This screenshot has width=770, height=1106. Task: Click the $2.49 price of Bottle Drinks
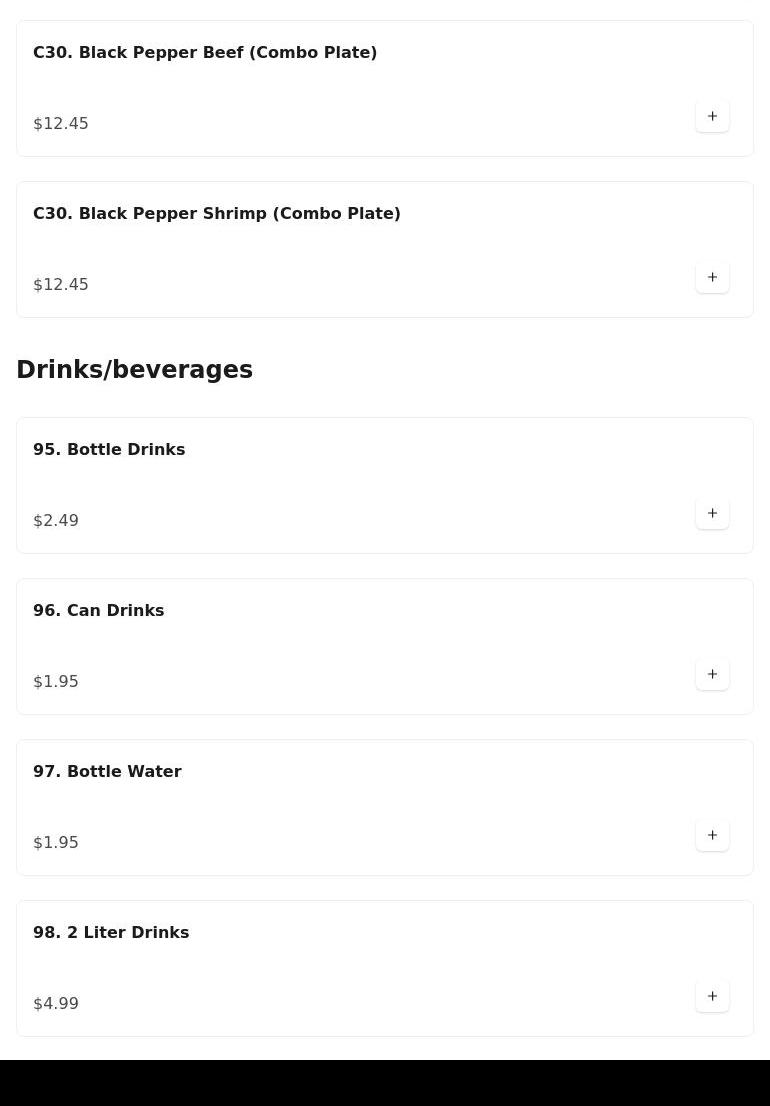[56, 521]
